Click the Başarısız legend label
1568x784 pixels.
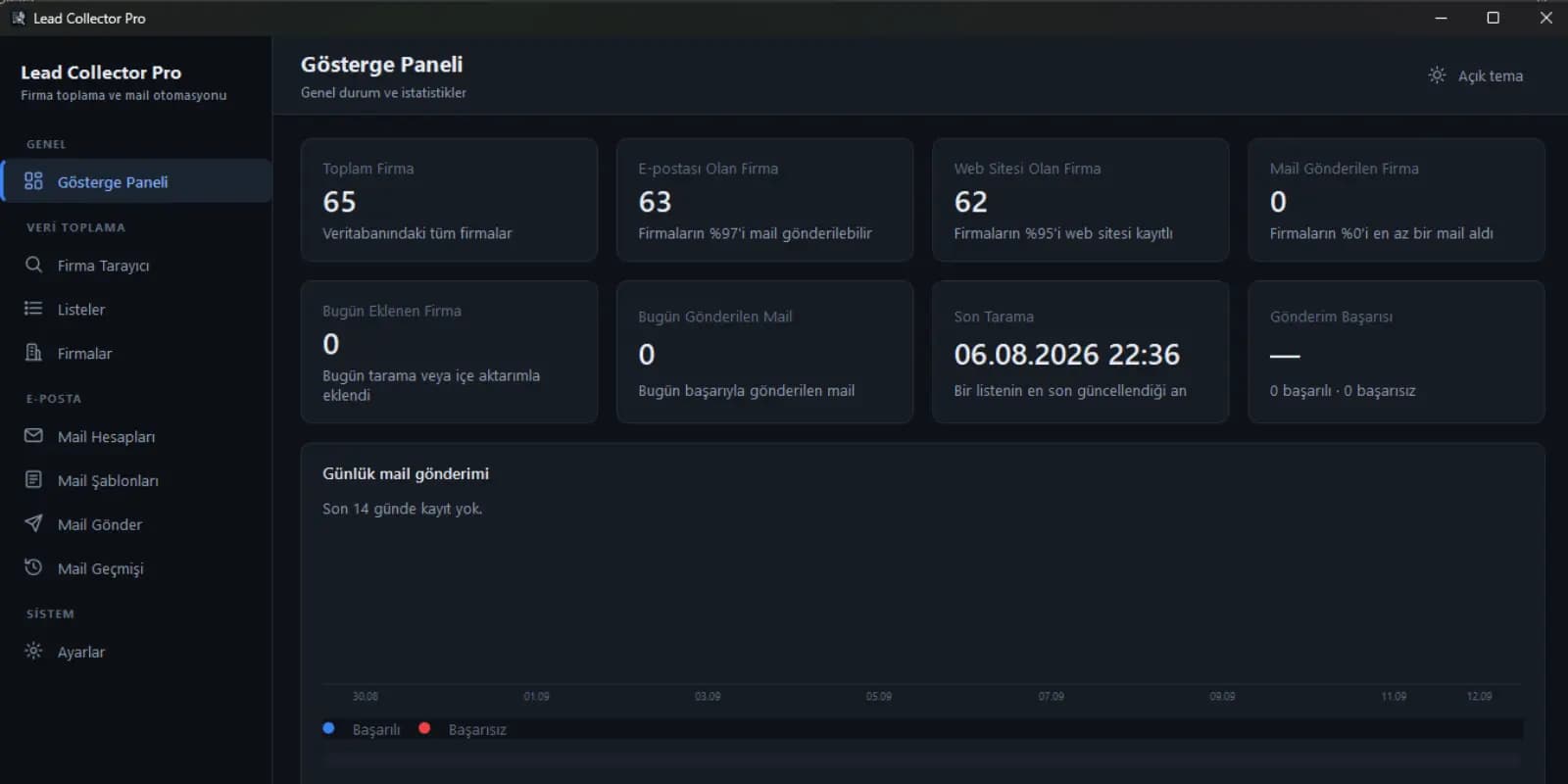click(x=477, y=730)
